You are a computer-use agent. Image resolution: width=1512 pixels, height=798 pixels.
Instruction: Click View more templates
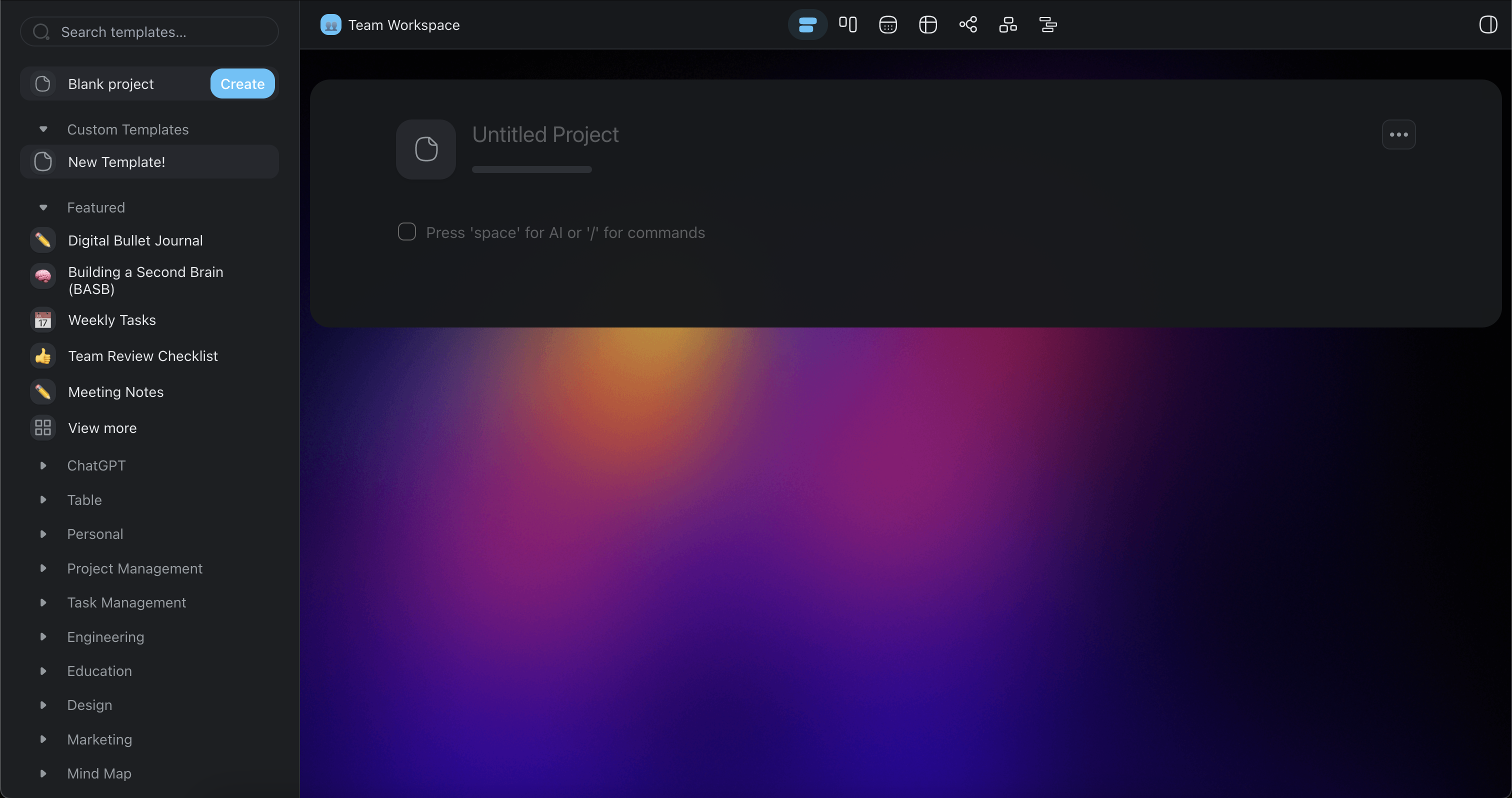pyautogui.click(x=102, y=428)
